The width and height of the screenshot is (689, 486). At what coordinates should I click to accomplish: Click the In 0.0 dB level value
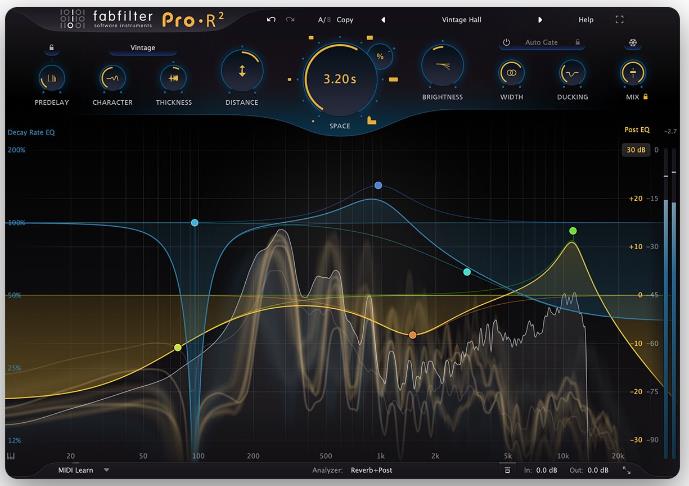click(546, 470)
